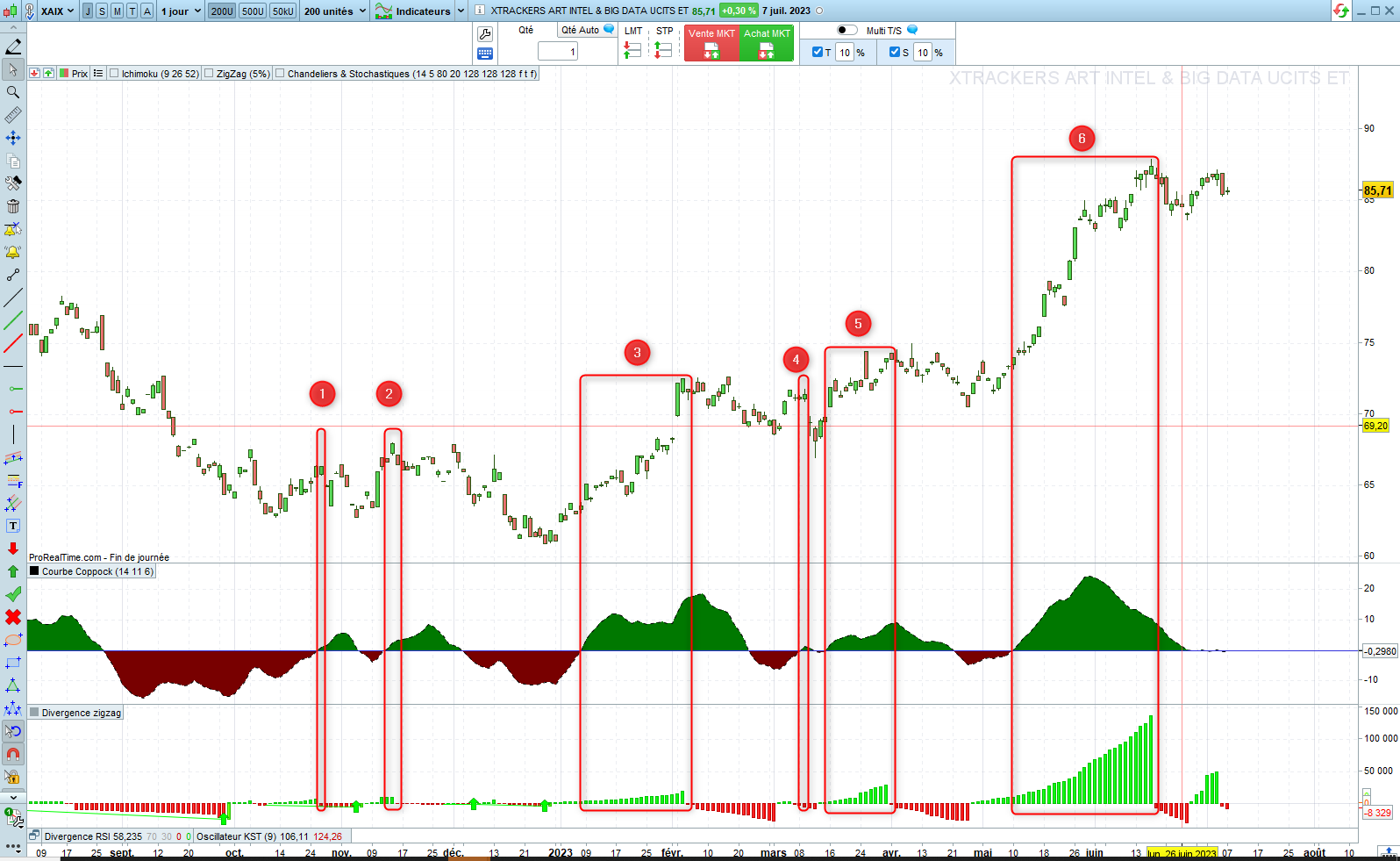Viewport: 1400px width, 861px height.
Task: Open the Prix indicator label
Action: pos(80,74)
